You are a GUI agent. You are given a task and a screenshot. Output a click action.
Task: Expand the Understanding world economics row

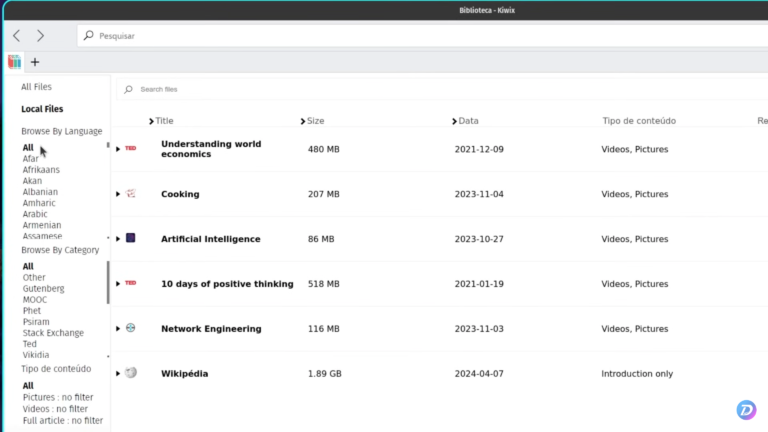(118, 149)
